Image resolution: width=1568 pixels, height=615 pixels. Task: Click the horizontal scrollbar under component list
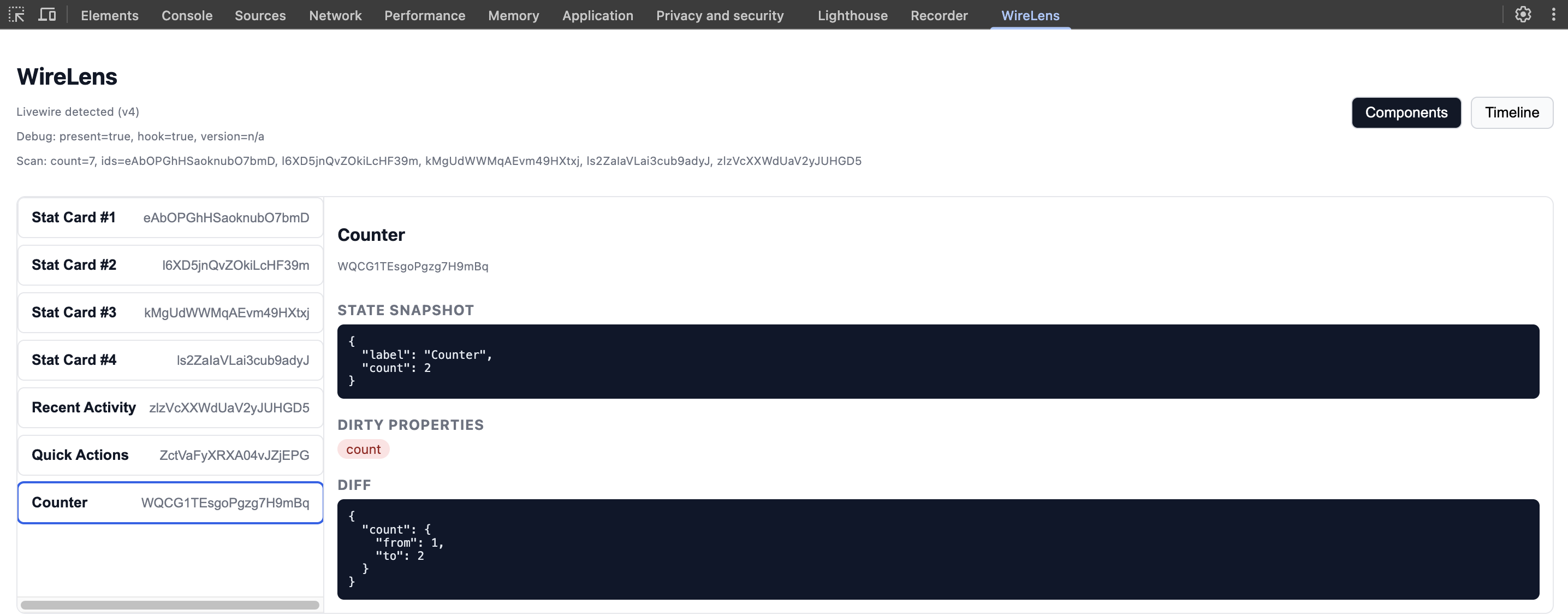(x=170, y=605)
